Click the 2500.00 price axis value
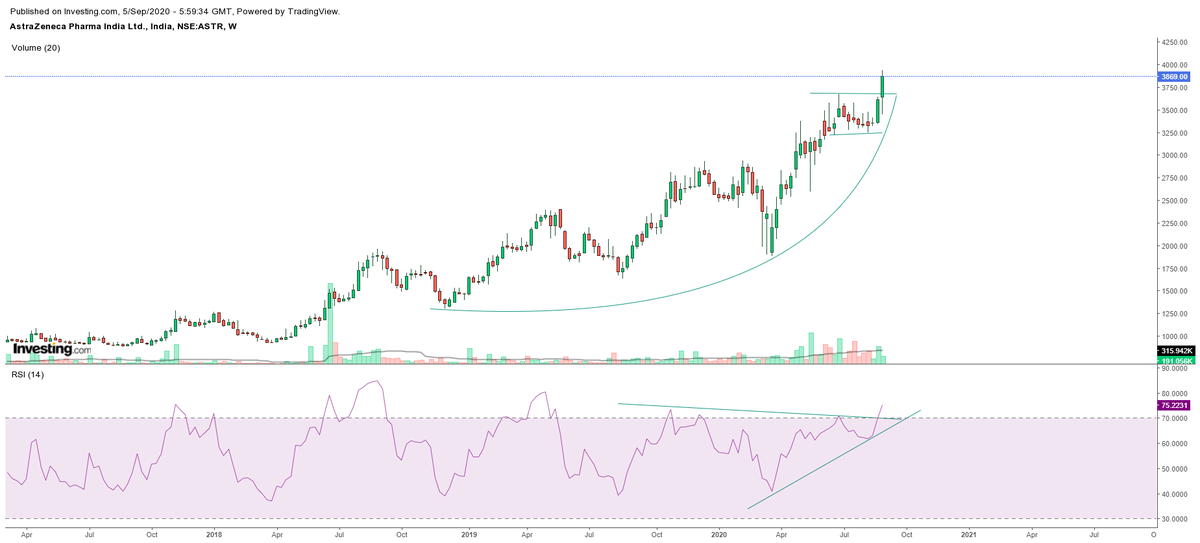Viewport: 1200px width, 543px height. tap(1174, 201)
